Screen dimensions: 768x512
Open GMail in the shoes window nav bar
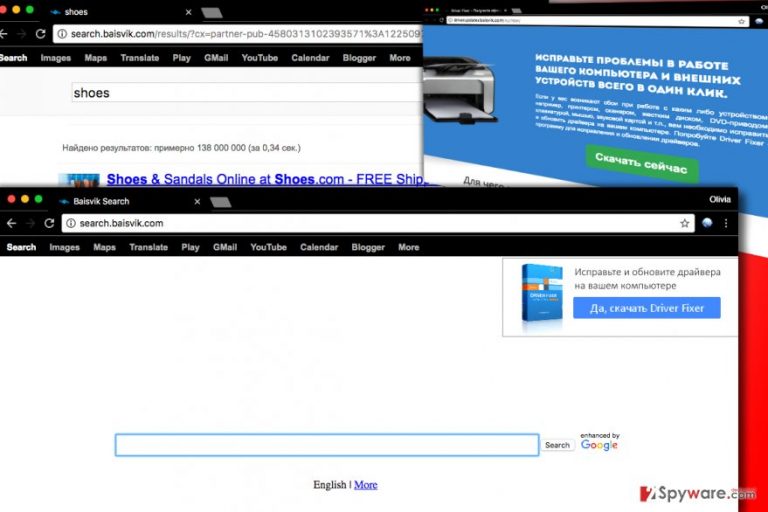[x=216, y=58]
